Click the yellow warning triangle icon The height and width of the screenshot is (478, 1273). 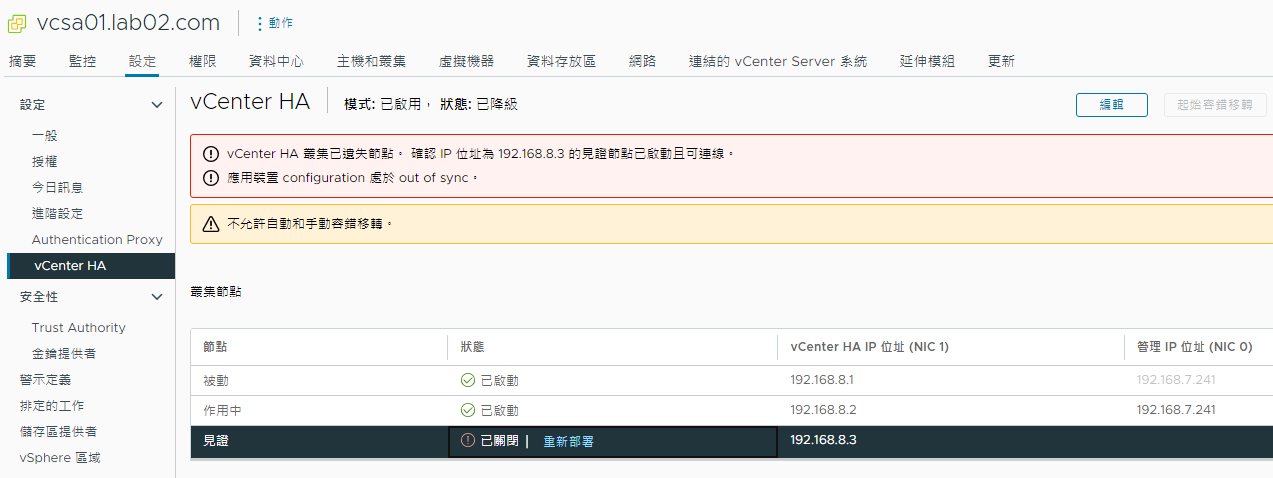click(x=210, y=224)
